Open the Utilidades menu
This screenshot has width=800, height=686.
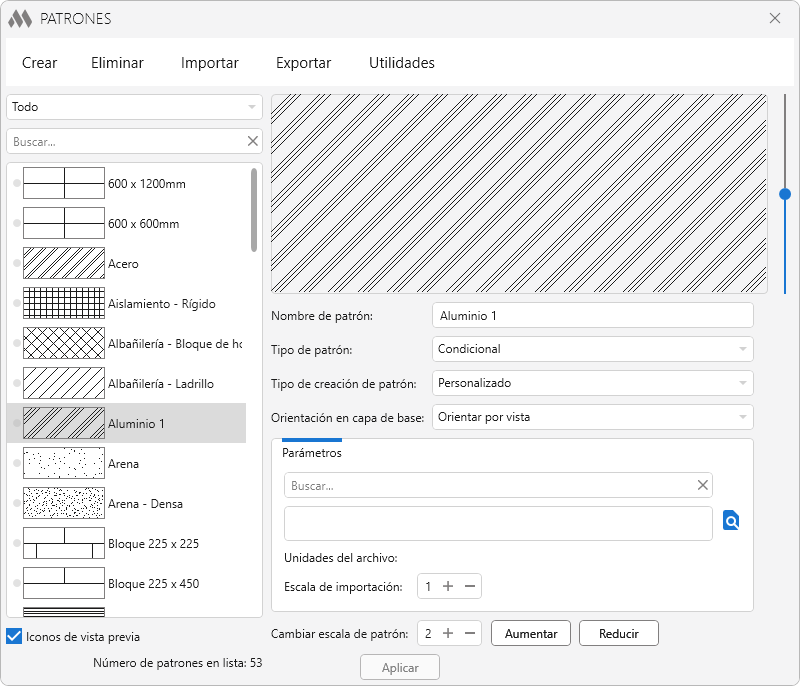(x=401, y=63)
